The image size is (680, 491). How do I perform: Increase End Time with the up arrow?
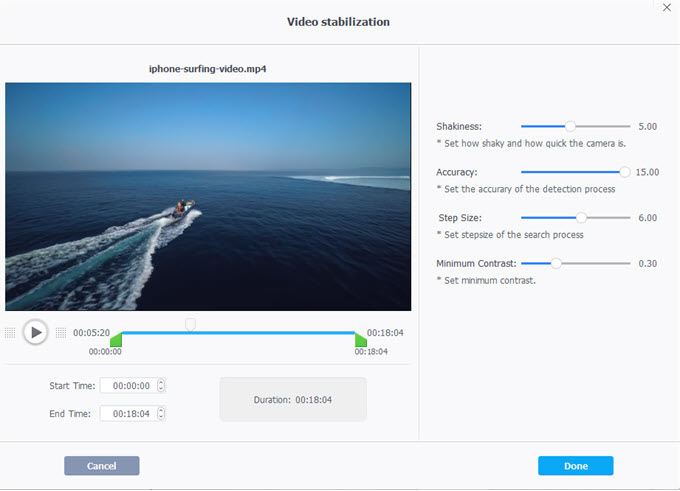(x=161, y=410)
